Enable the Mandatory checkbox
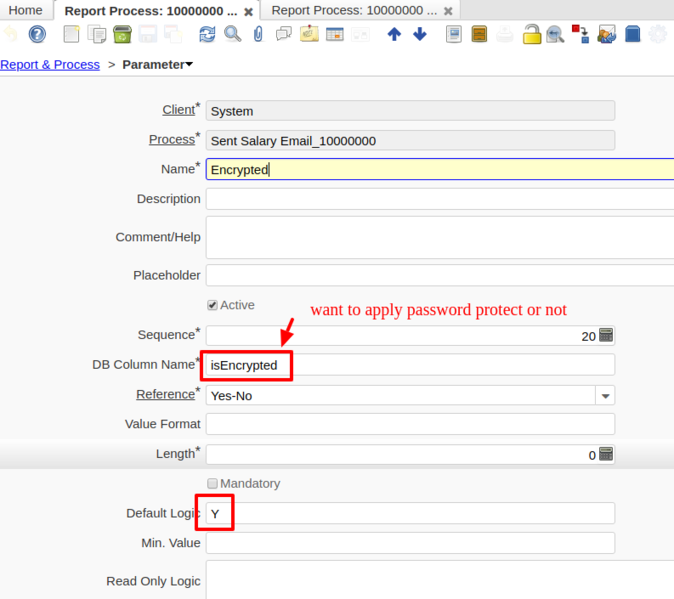The image size is (674, 599). (x=212, y=484)
